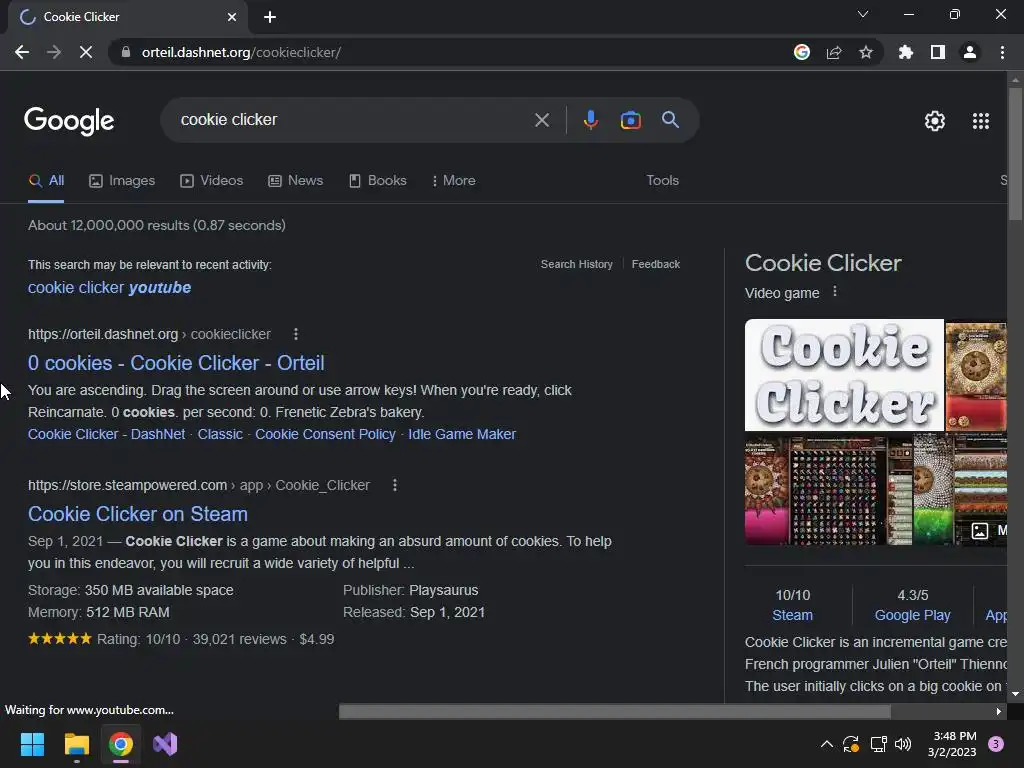Open knowledge panel more options dots
Screen dimensions: 1024x768
pos(835,292)
